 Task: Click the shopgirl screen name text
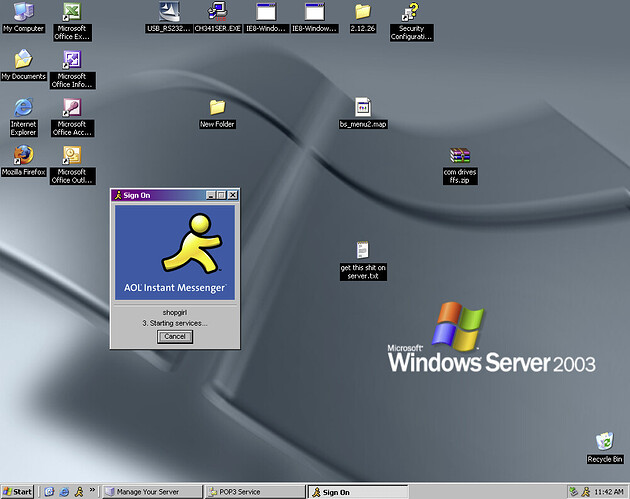pos(175,312)
